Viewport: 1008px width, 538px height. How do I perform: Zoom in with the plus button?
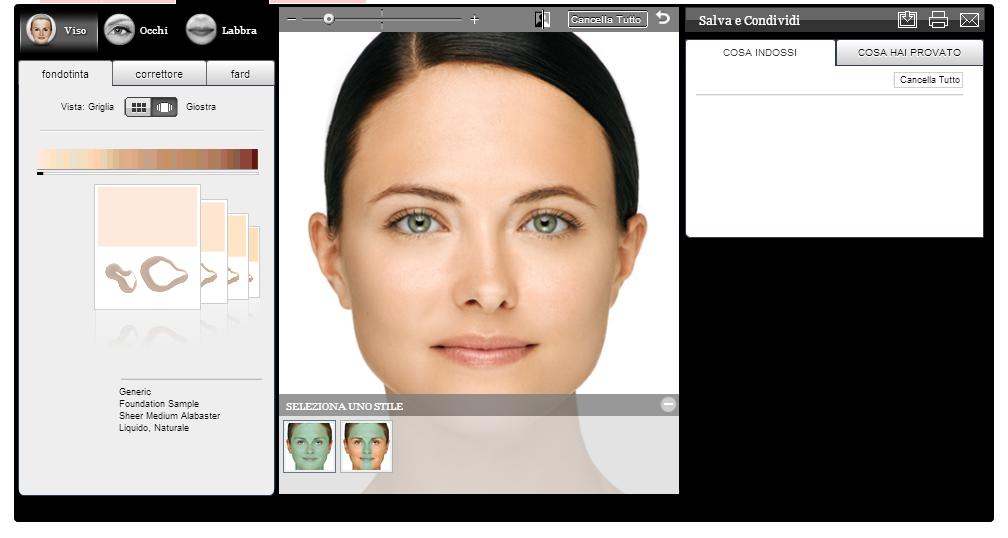[474, 19]
